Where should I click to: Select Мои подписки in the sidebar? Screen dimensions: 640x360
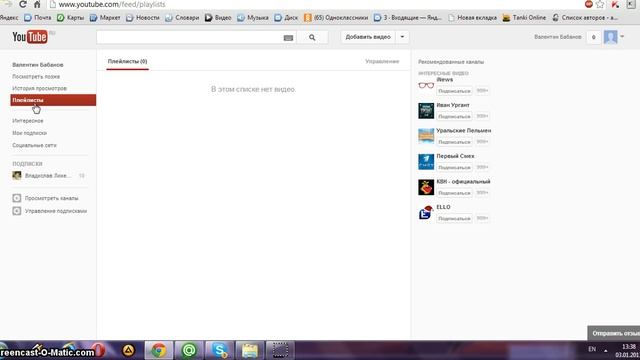coord(29,133)
